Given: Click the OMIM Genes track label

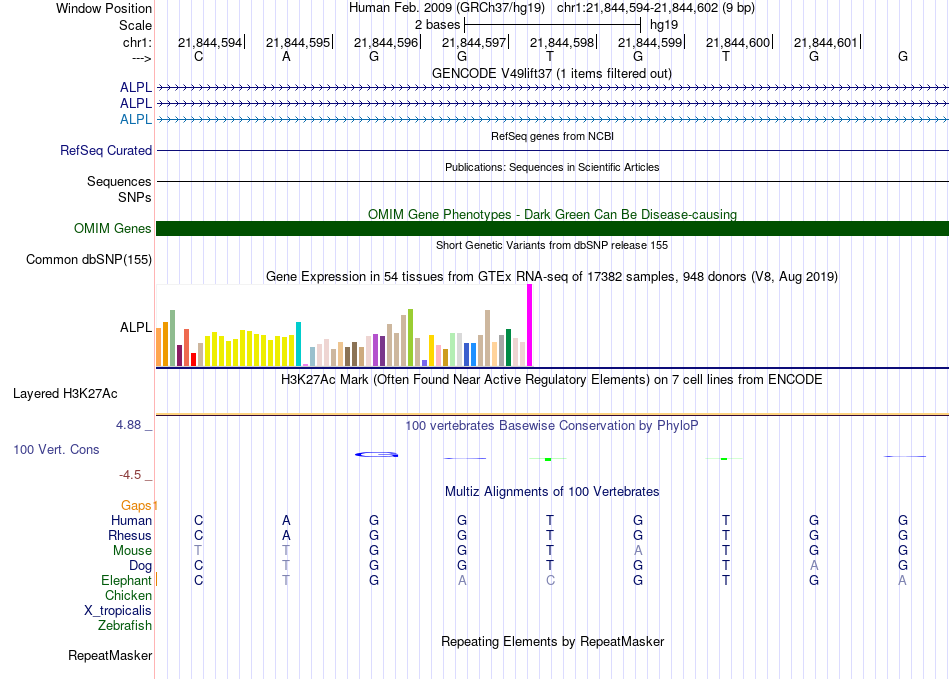Looking at the screenshot, I should tap(112, 228).
